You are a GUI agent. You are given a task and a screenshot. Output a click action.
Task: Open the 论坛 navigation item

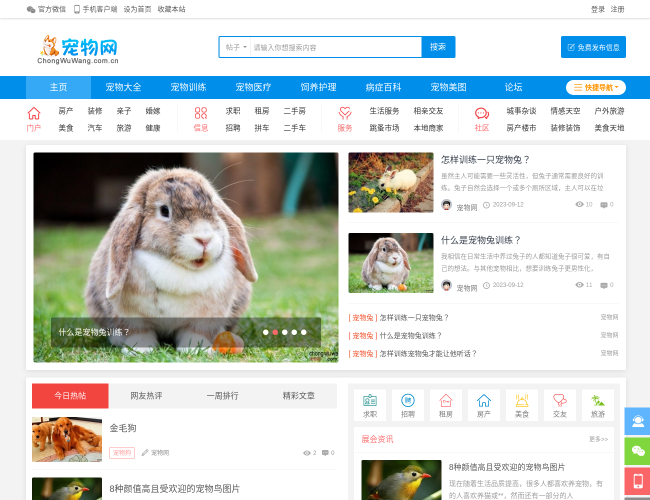(514, 87)
